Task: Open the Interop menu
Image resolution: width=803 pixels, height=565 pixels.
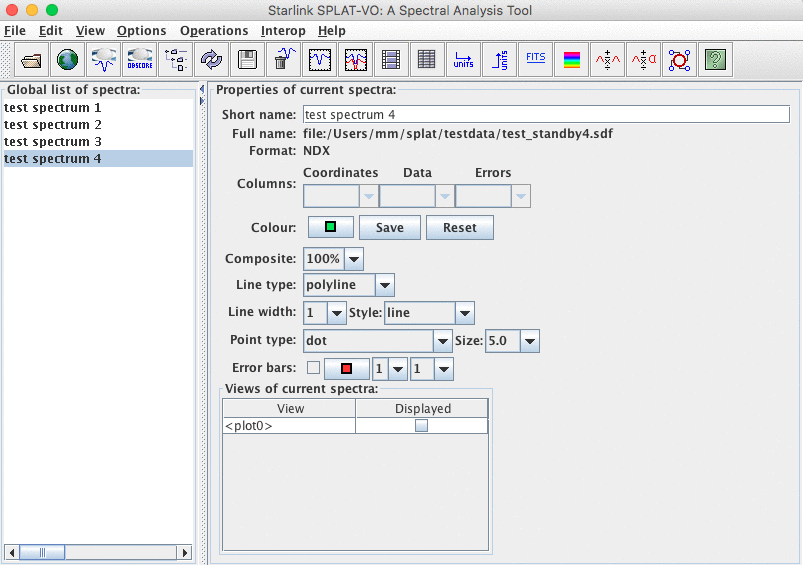Action: click(283, 31)
